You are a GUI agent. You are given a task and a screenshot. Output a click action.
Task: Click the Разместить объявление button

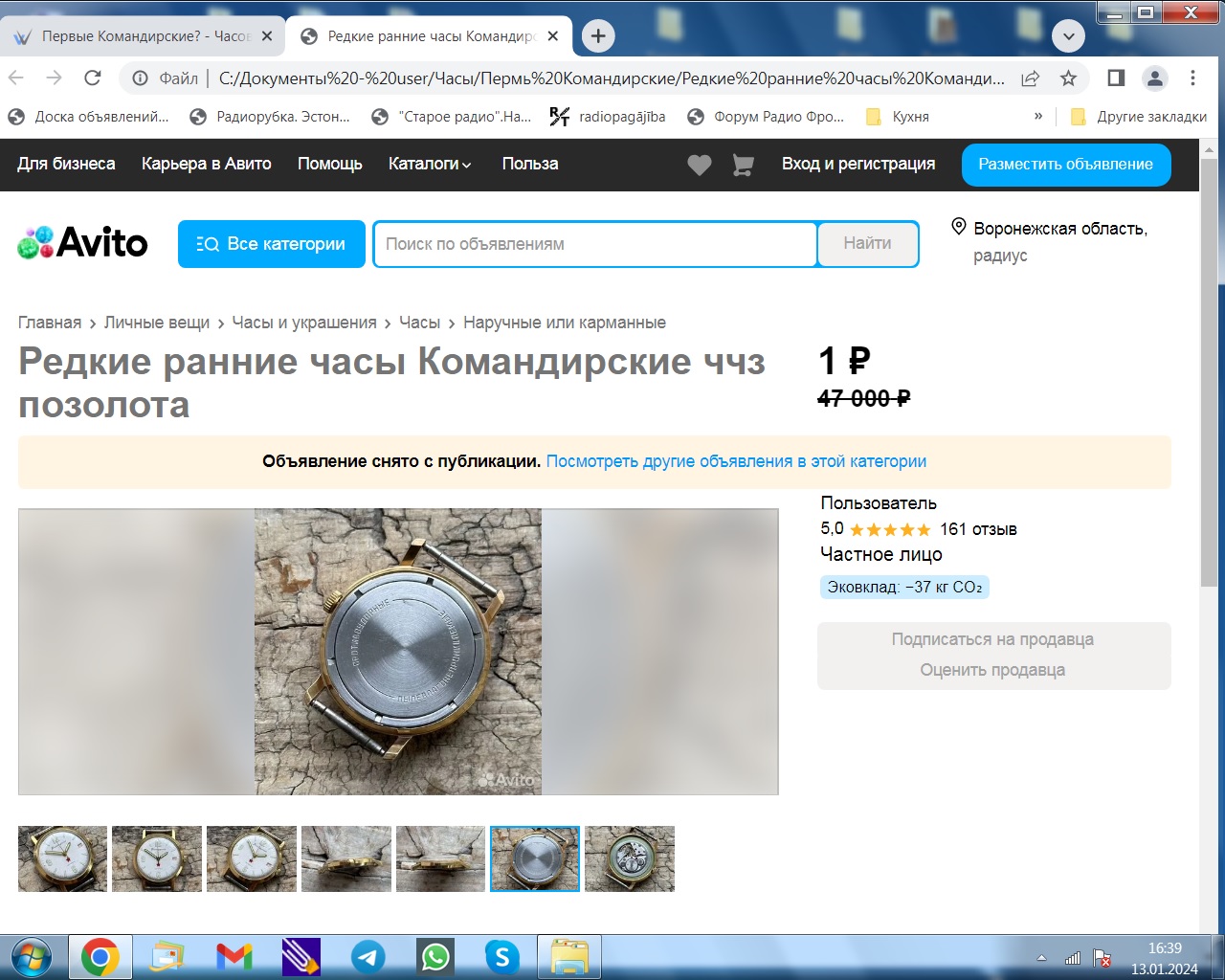1065,165
